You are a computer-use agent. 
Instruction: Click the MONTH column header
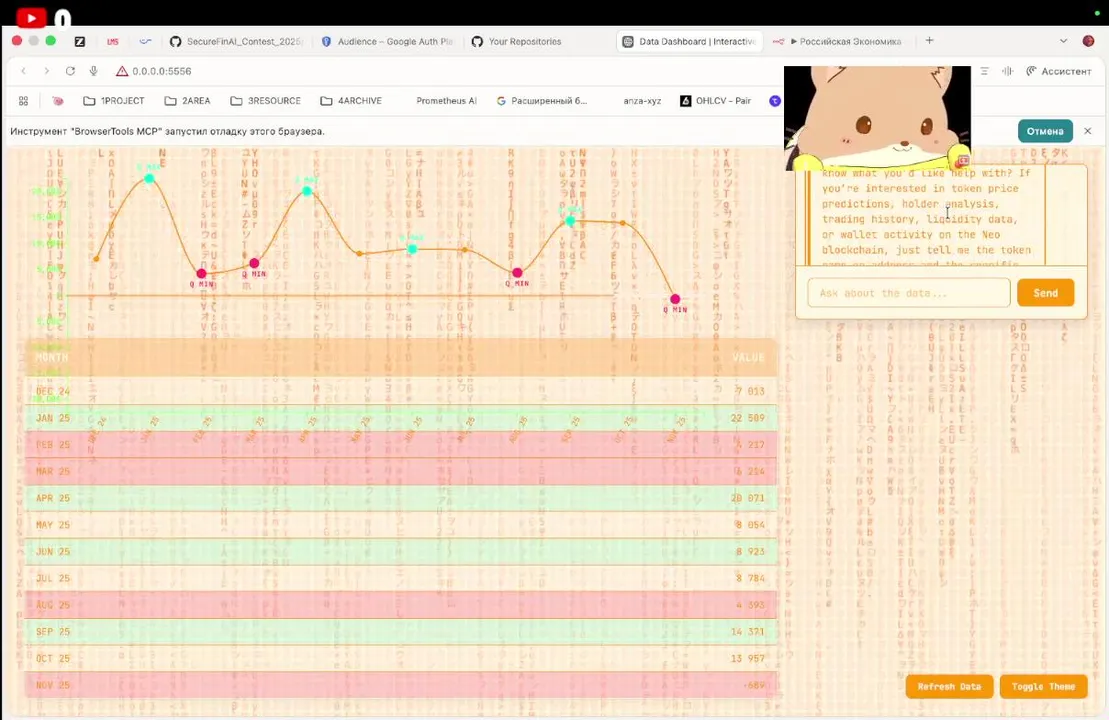[x=52, y=357]
